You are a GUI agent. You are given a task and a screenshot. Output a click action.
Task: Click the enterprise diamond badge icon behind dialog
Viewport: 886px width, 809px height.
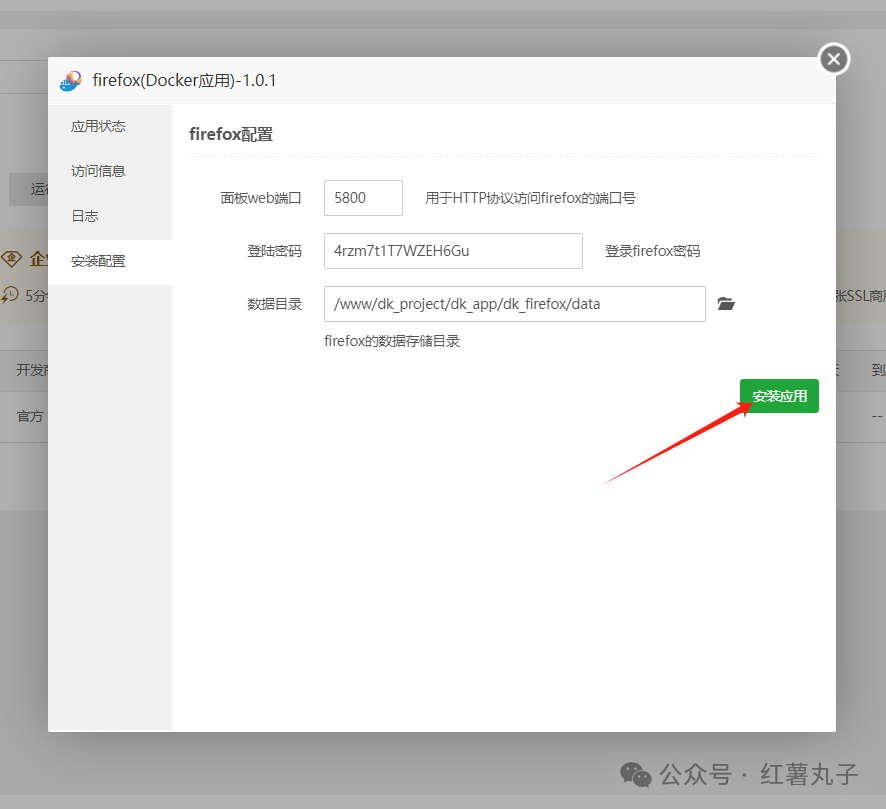(x=12, y=259)
